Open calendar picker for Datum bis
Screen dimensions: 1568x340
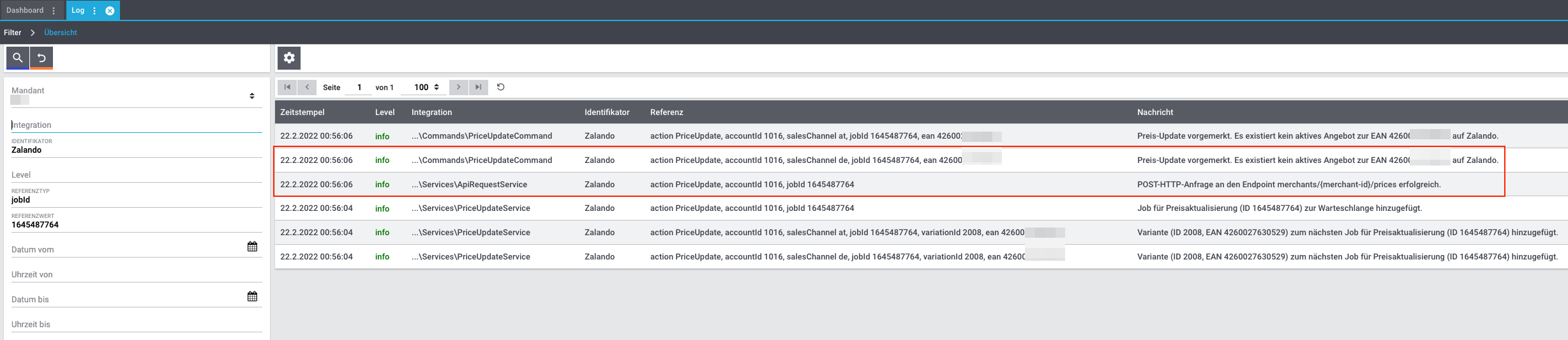[x=252, y=297]
